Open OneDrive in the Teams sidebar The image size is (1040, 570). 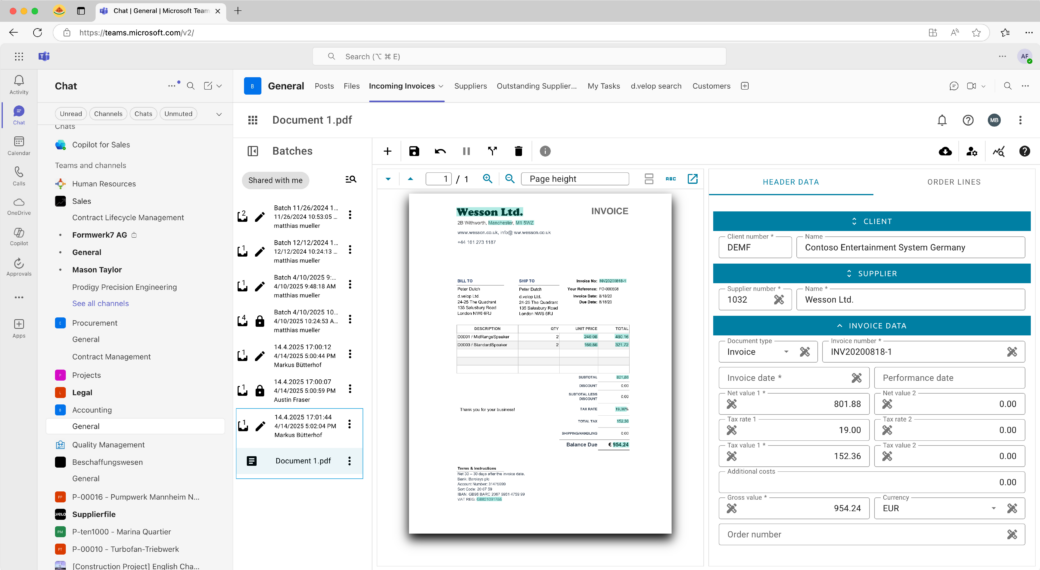[19, 206]
